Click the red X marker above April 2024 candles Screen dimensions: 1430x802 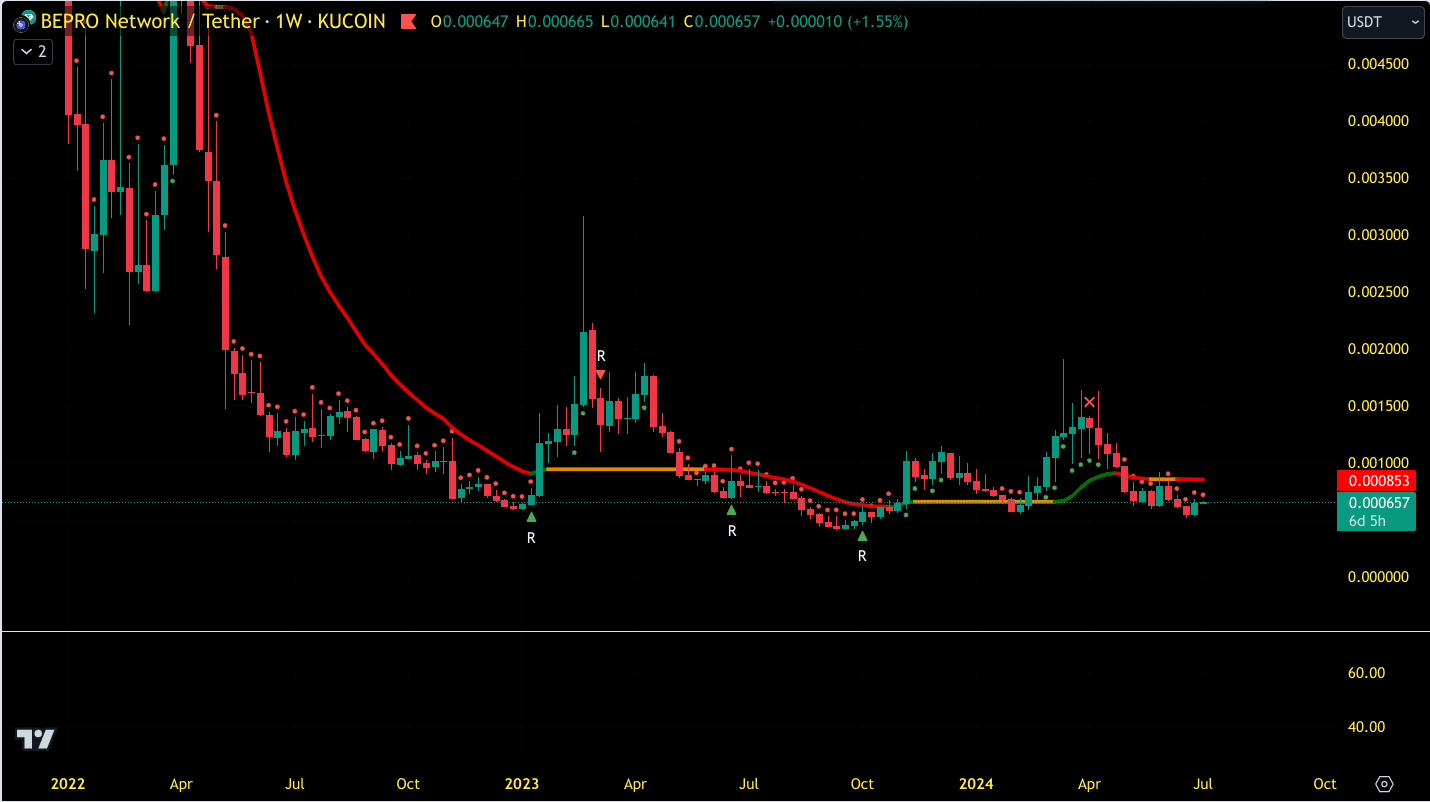pos(1090,402)
